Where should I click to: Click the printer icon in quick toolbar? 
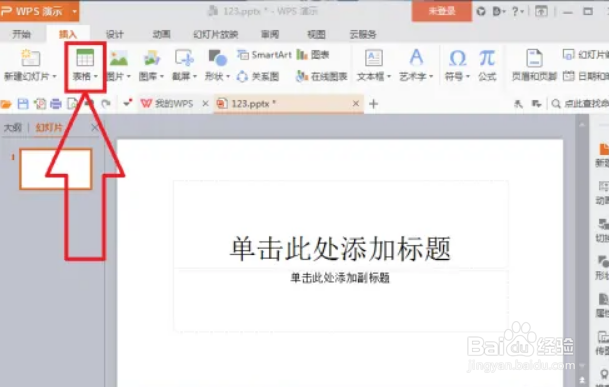coord(56,104)
